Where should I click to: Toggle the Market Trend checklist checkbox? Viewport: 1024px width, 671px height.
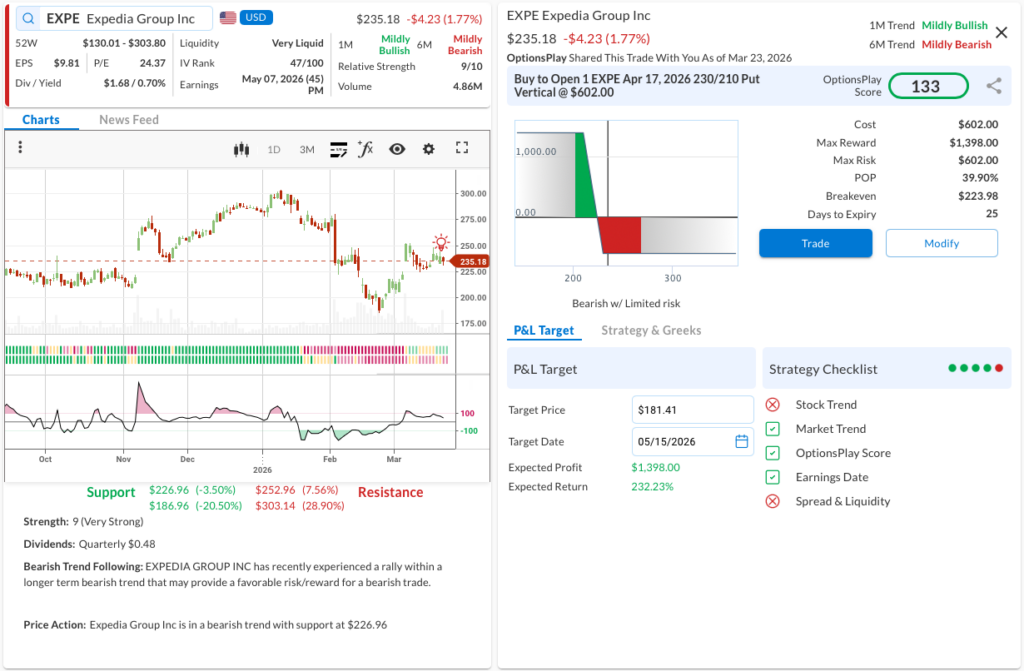point(772,429)
